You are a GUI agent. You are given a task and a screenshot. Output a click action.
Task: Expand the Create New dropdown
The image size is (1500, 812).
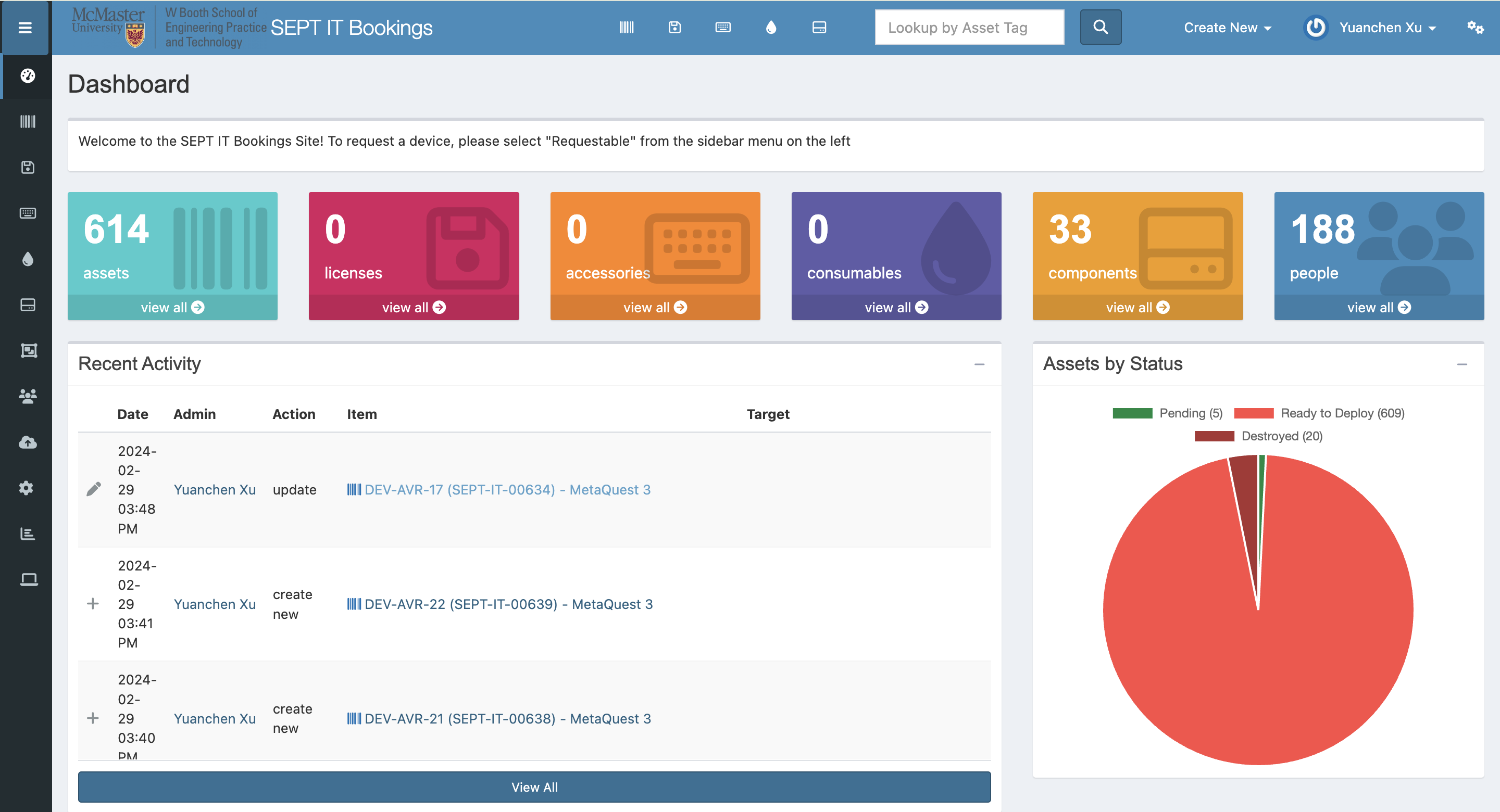(x=1227, y=28)
